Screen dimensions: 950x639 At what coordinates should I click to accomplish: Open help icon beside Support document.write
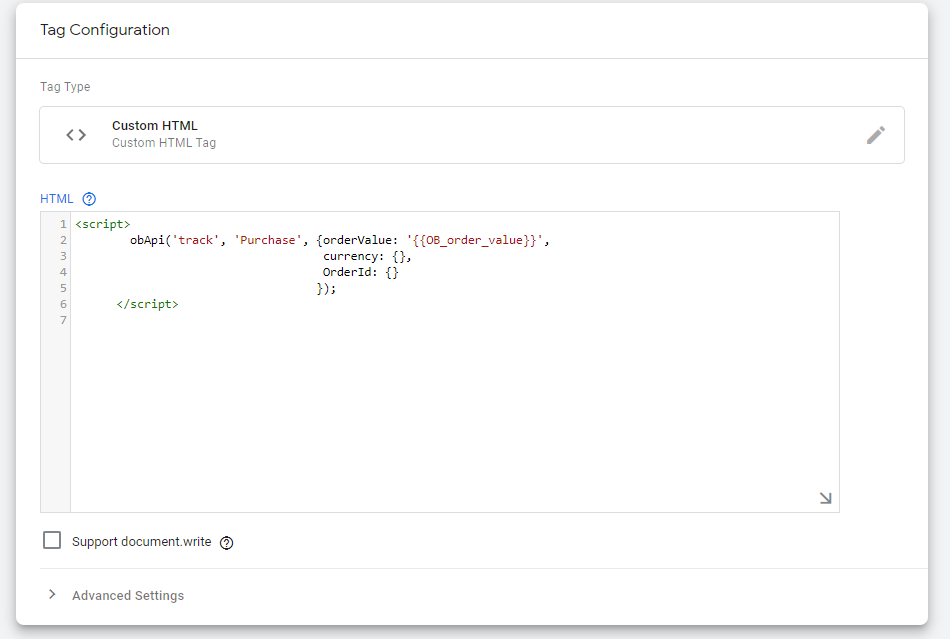(x=226, y=543)
